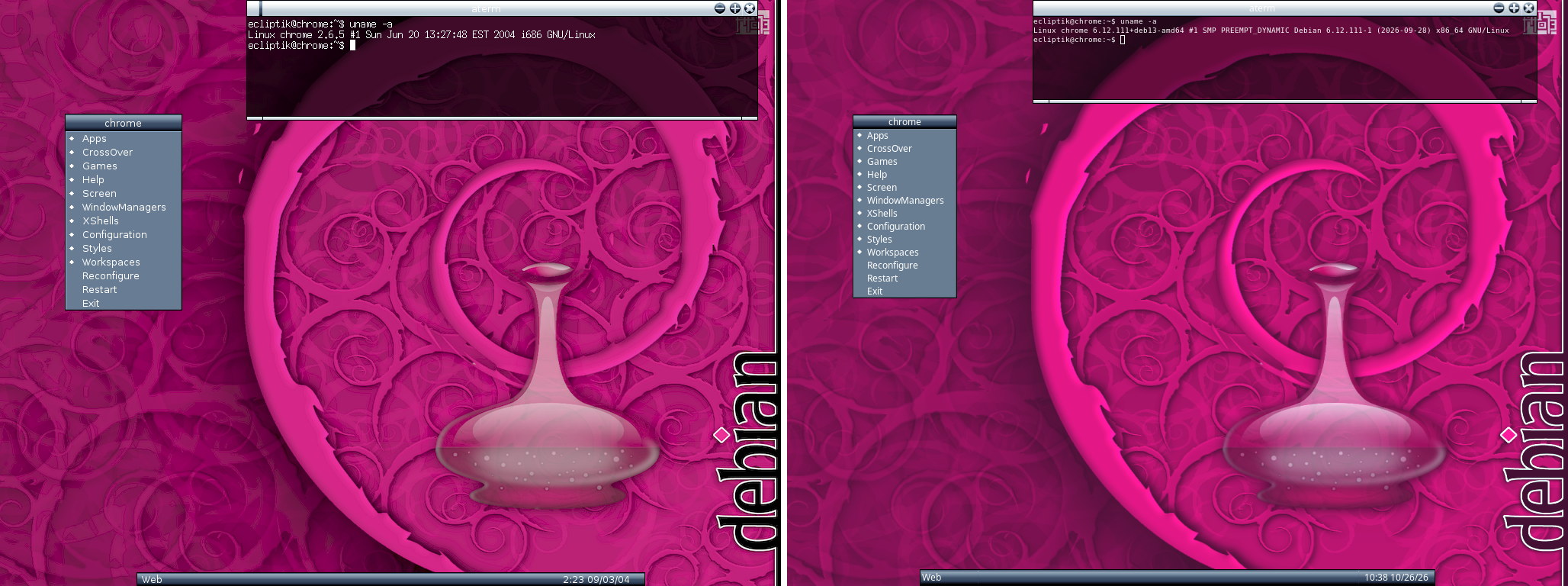Close the aterm window showing kernel 6.12.111
Image resolution: width=1568 pixels, height=586 pixels.
click(x=1528, y=8)
